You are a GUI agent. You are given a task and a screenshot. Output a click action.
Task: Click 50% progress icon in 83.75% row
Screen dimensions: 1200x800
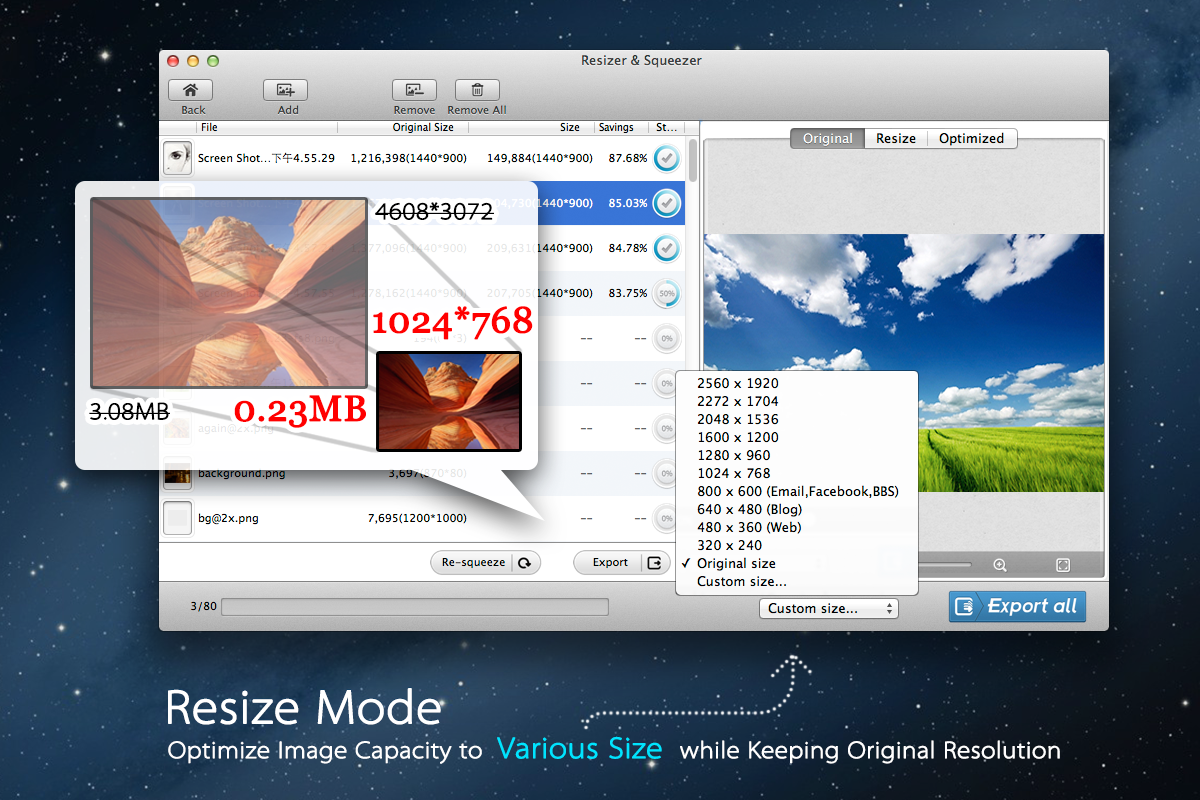[x=666, y=294]
